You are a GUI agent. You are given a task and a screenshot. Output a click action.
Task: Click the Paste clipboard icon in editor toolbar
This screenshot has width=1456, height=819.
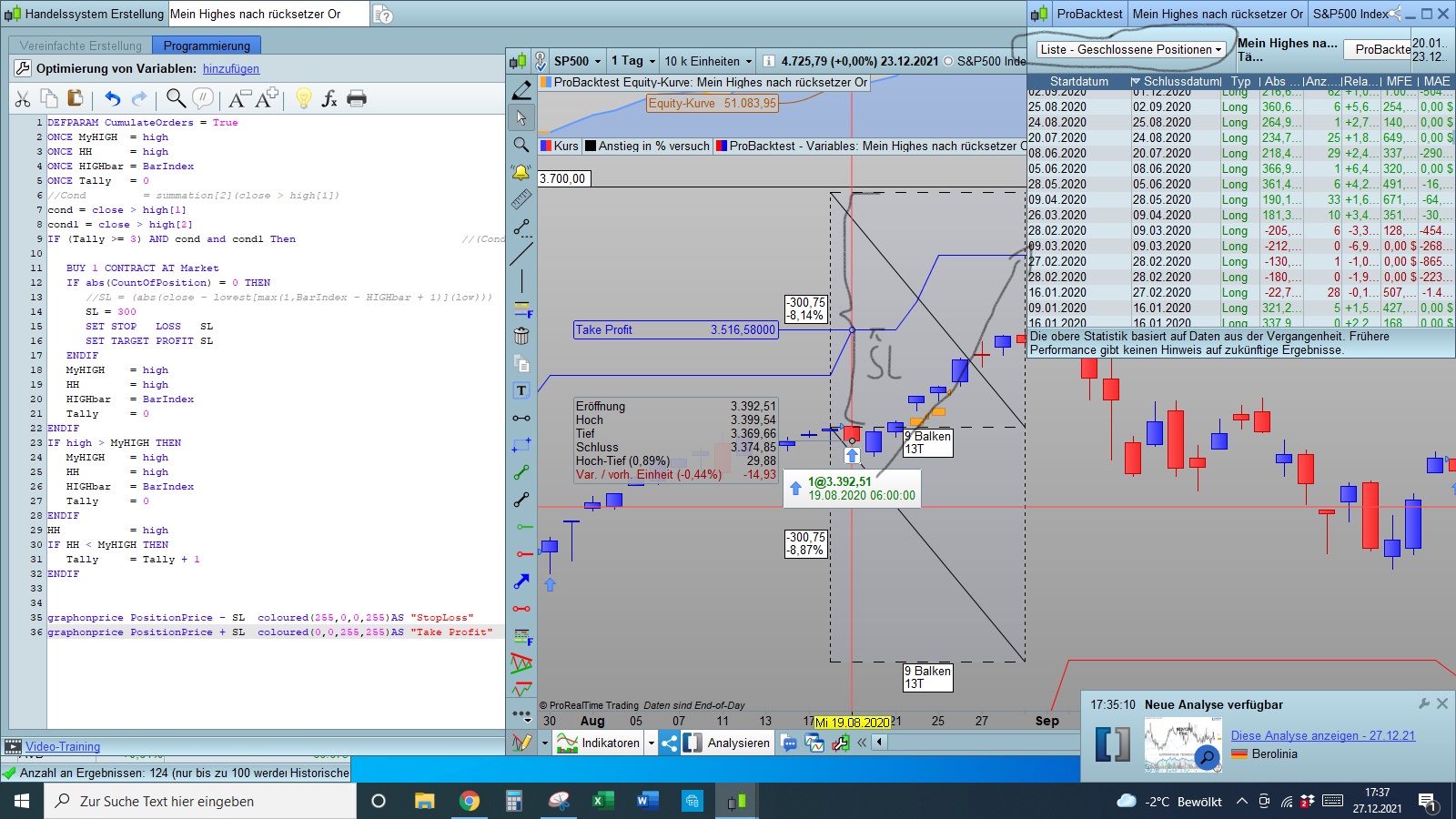click(x=76, y=98)
